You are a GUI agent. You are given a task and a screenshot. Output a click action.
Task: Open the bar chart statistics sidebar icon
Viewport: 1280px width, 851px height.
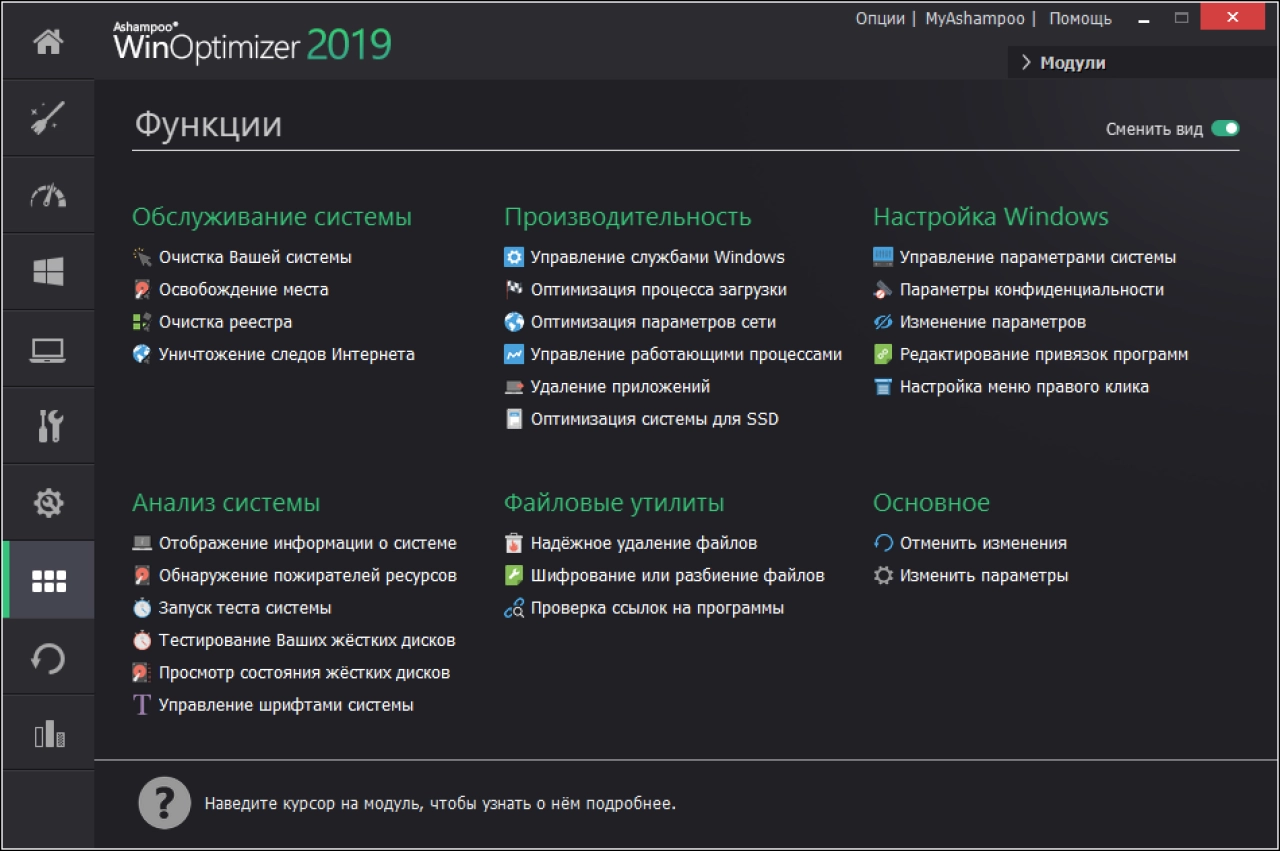point(48,735)
